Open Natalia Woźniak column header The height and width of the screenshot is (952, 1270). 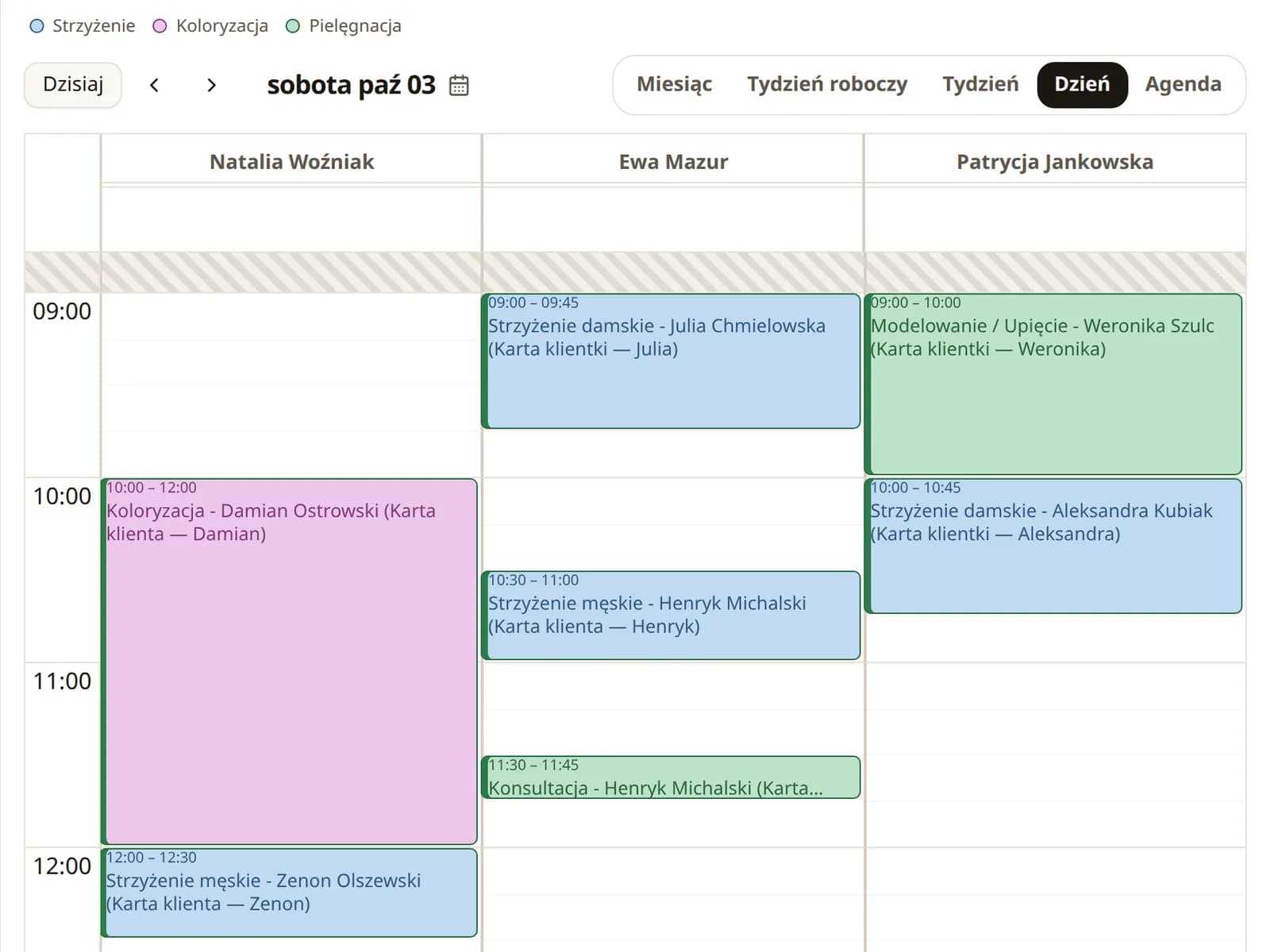291,162
